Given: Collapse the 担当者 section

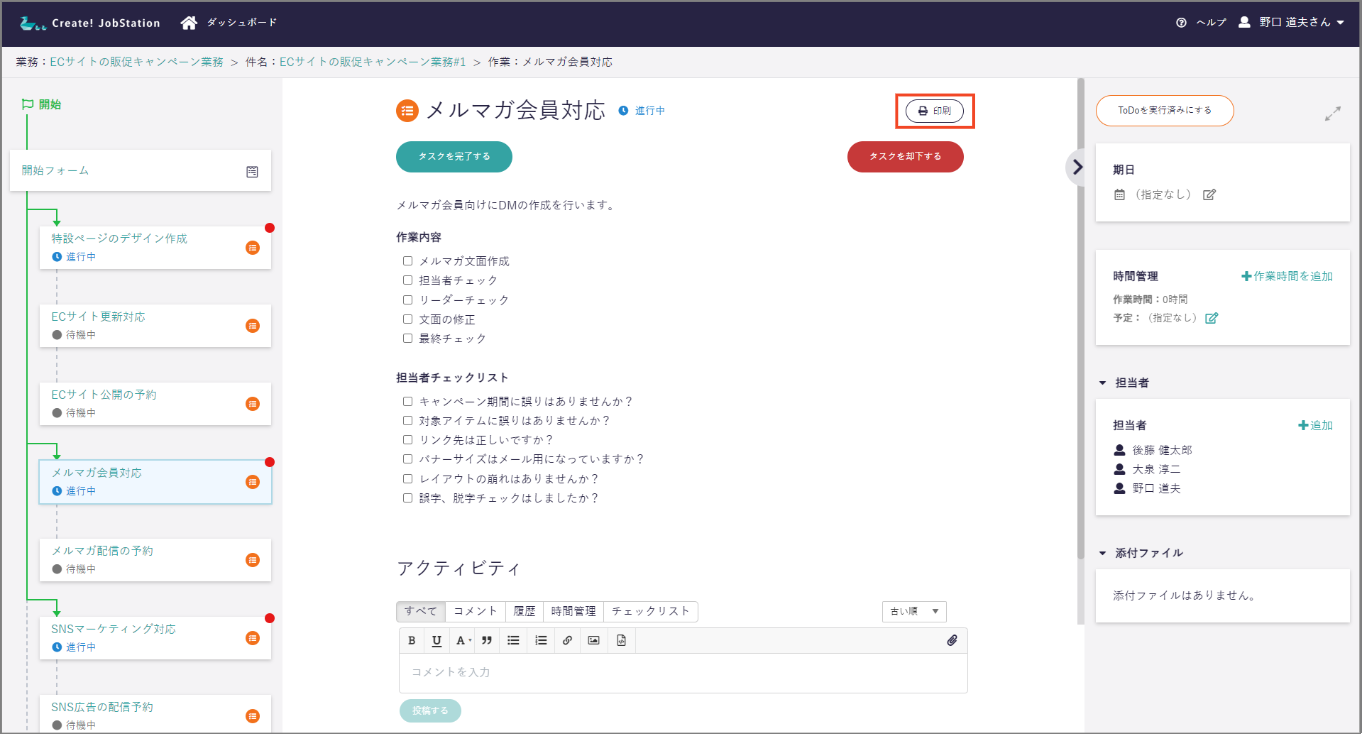Looking at the screenshot, I should point(1102,383).
